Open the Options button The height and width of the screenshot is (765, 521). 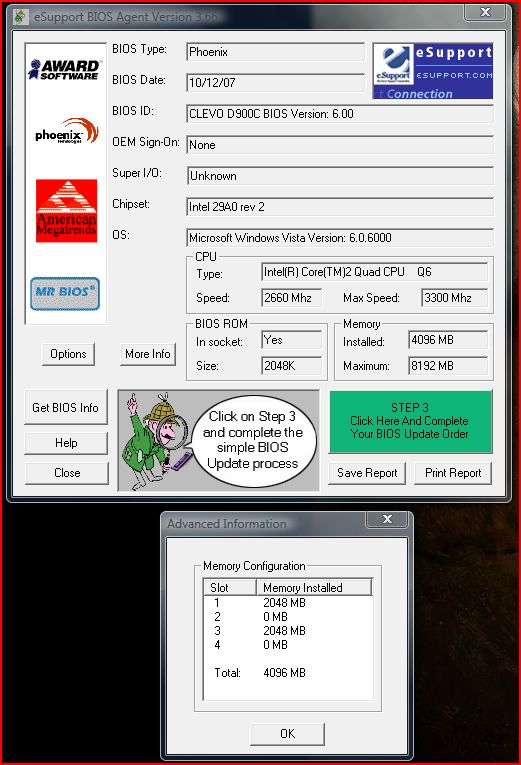(x=68, y=354)
